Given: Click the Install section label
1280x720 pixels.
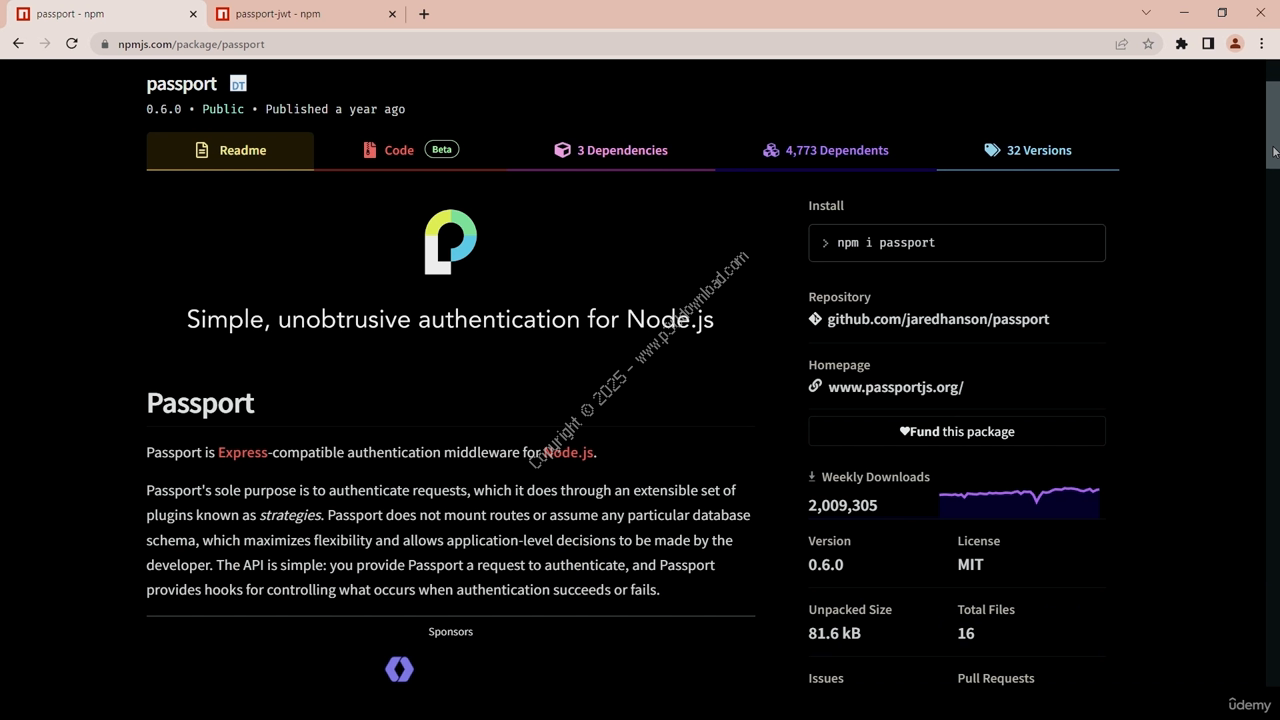Looking at the screenshot, I should click(826, 205).
